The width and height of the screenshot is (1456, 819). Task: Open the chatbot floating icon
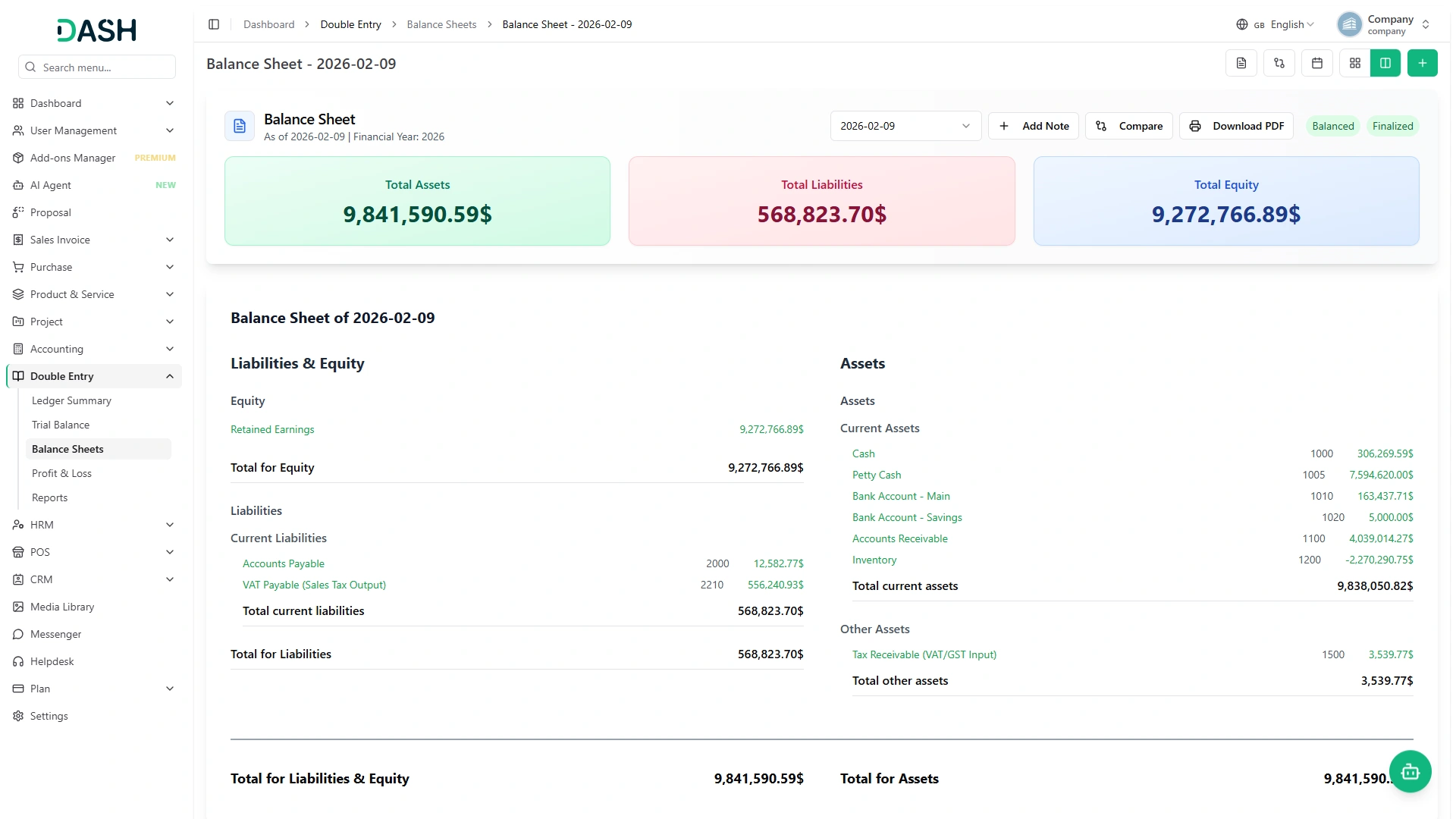[1410, 772]
